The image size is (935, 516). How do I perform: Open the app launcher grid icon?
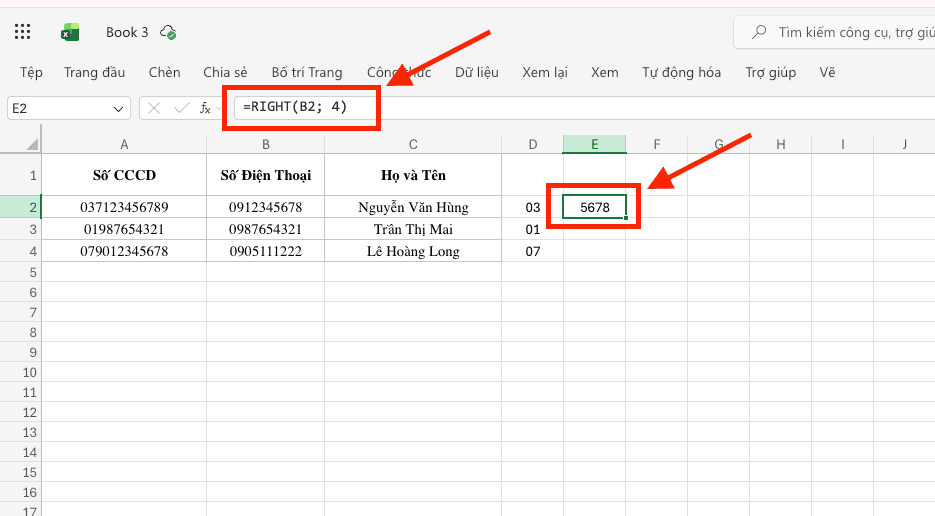coord(23,32)
